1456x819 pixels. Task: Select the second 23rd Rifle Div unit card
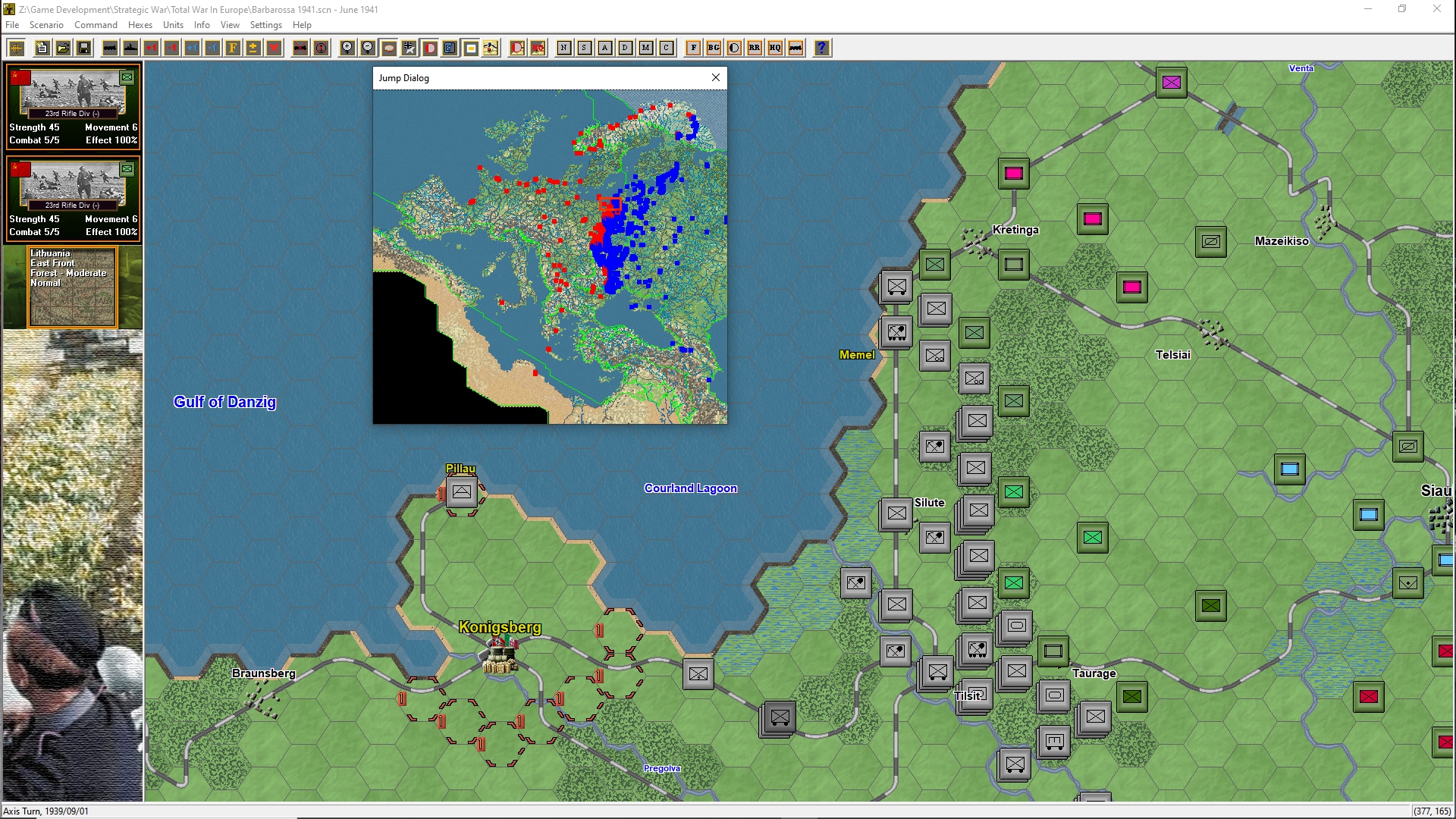(73, 199)
